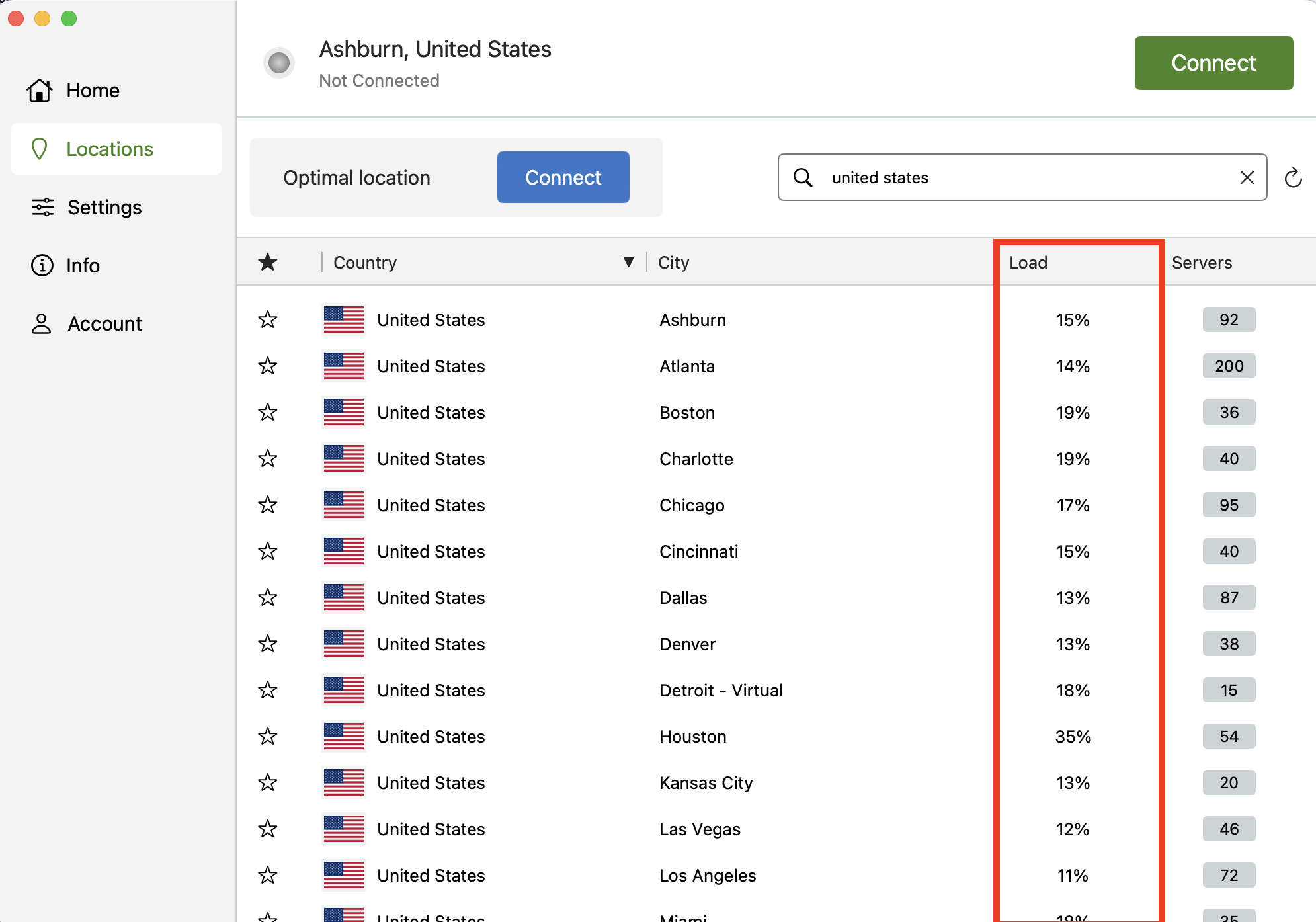Click the server count badge for Atlanta
Screen dimensions: 1316x922
[1229, 366]
